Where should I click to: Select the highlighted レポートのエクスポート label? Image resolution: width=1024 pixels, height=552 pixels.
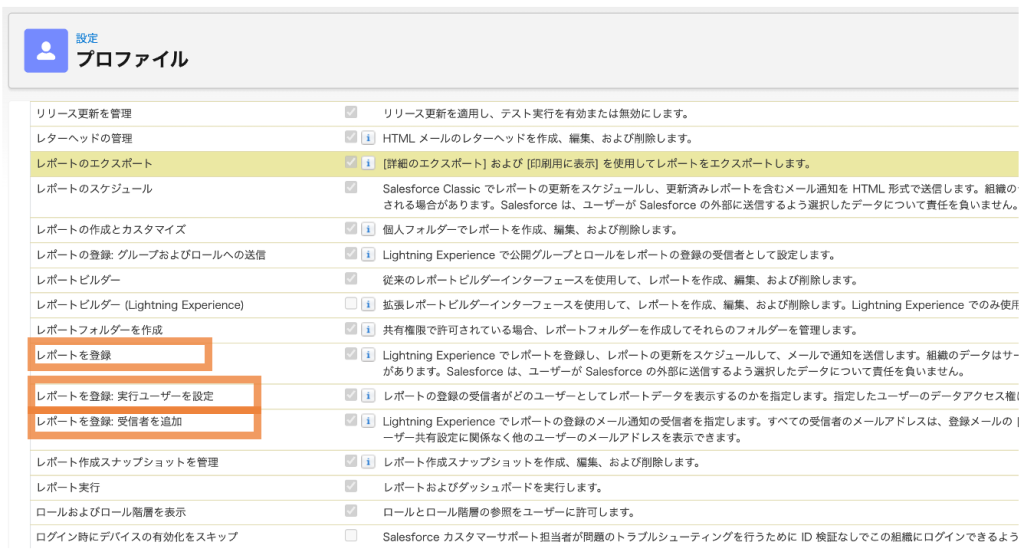(94, 163)
